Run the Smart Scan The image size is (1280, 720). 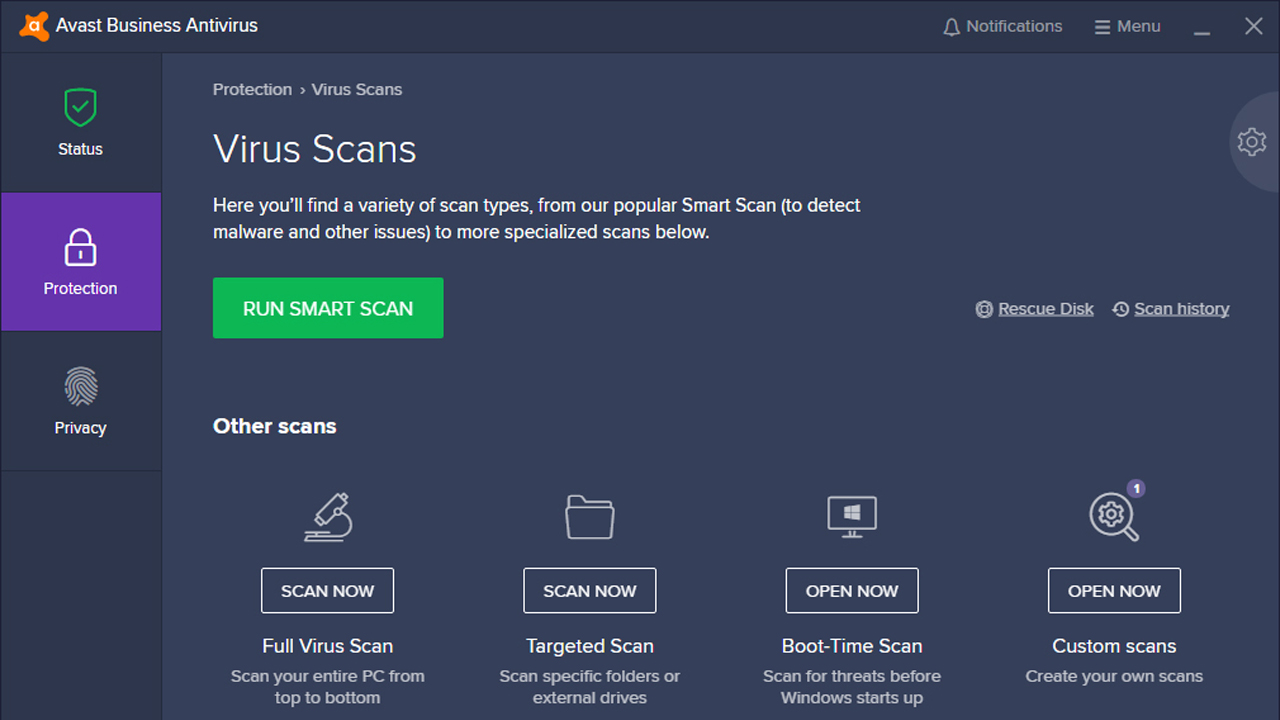328,308
